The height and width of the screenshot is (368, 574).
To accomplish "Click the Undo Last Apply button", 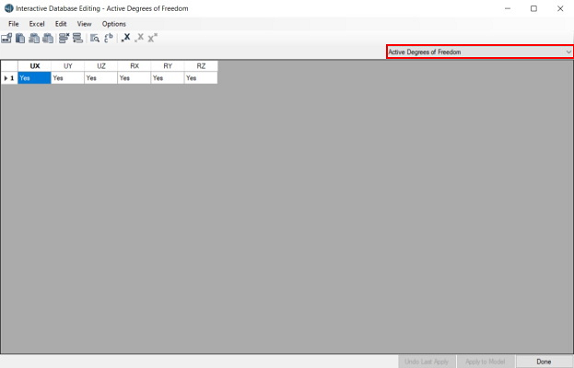I will pos(427,361).
